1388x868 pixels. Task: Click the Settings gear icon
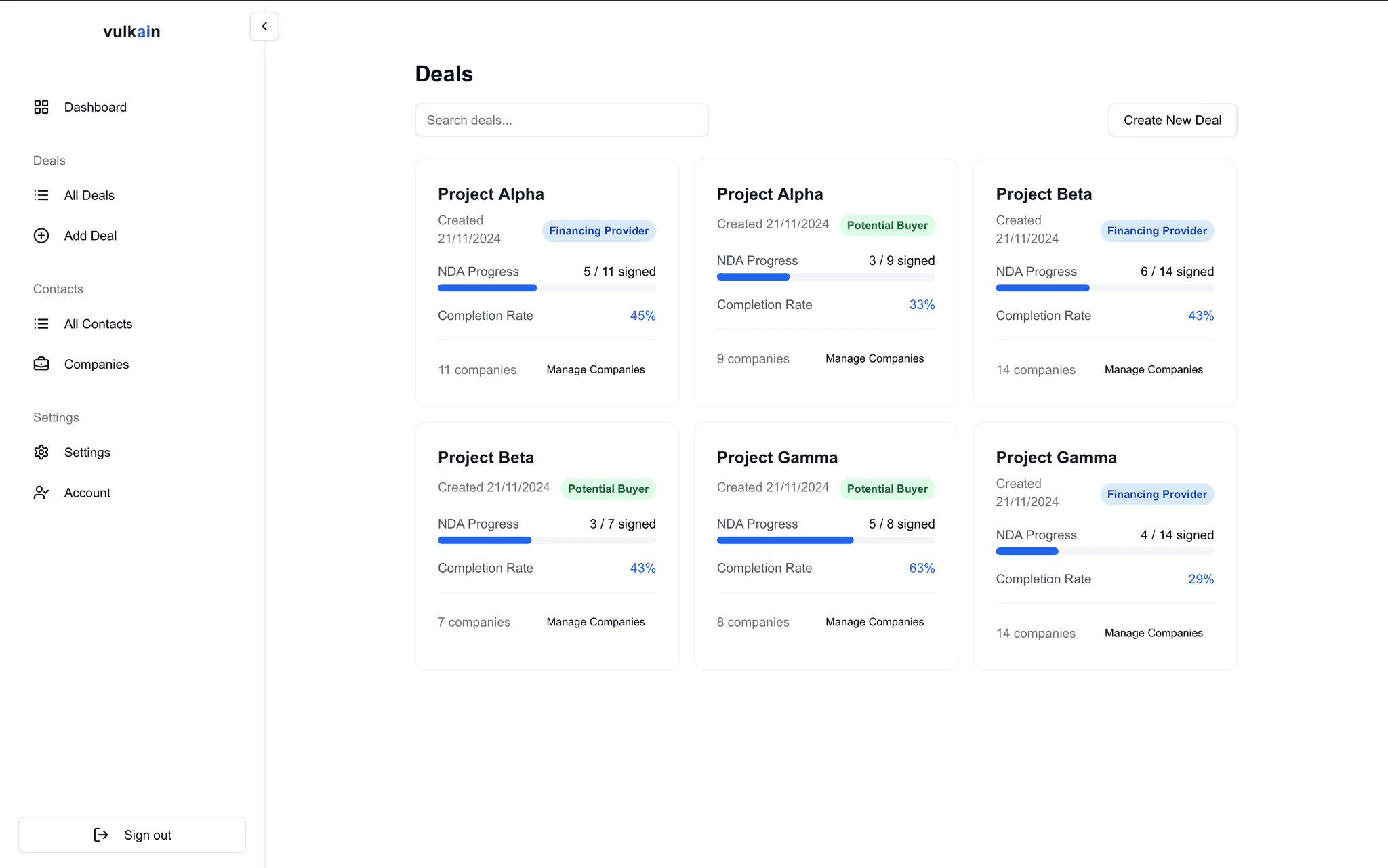41,452
